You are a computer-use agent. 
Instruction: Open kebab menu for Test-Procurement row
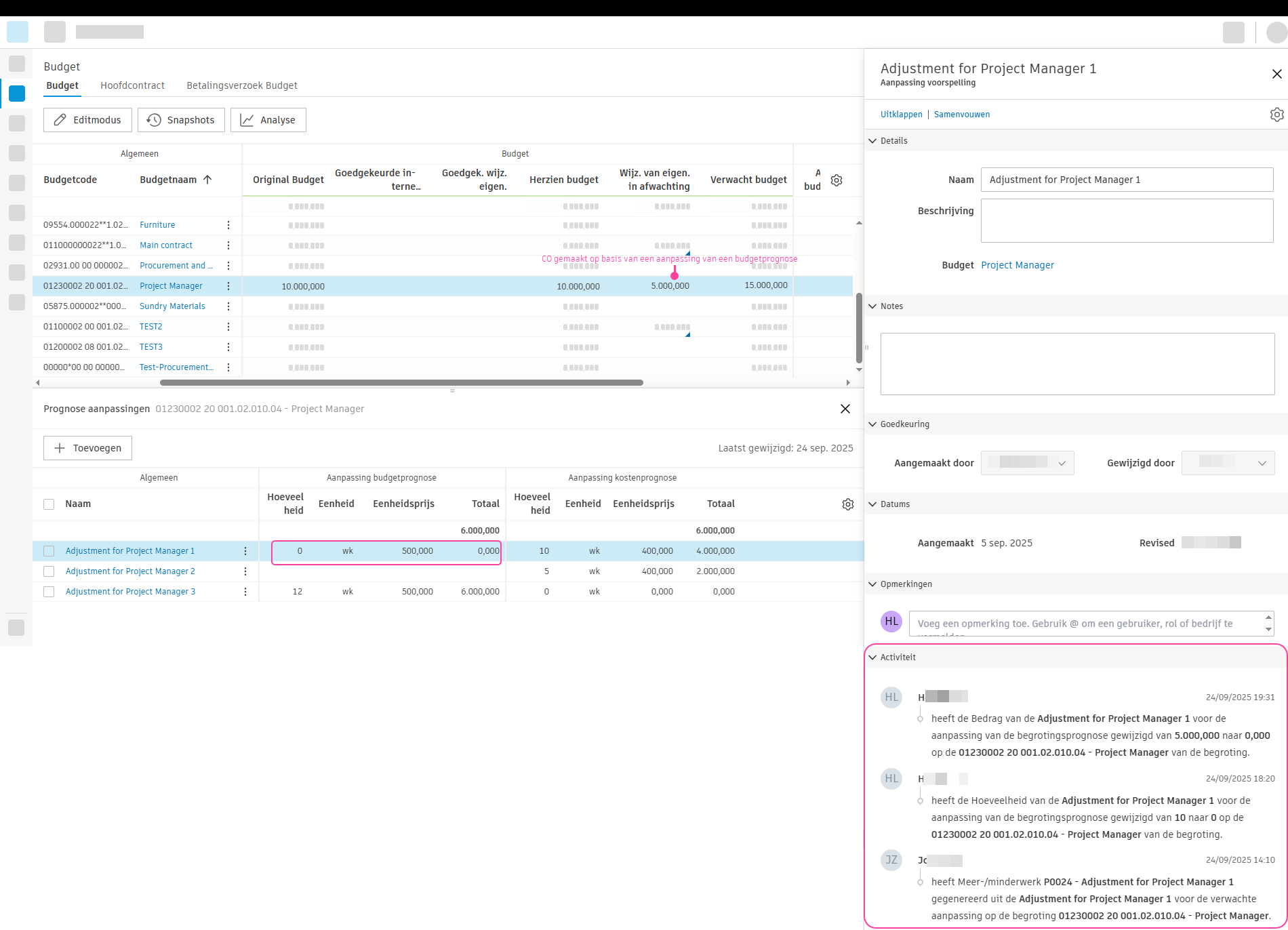click(x=228, y=367)
